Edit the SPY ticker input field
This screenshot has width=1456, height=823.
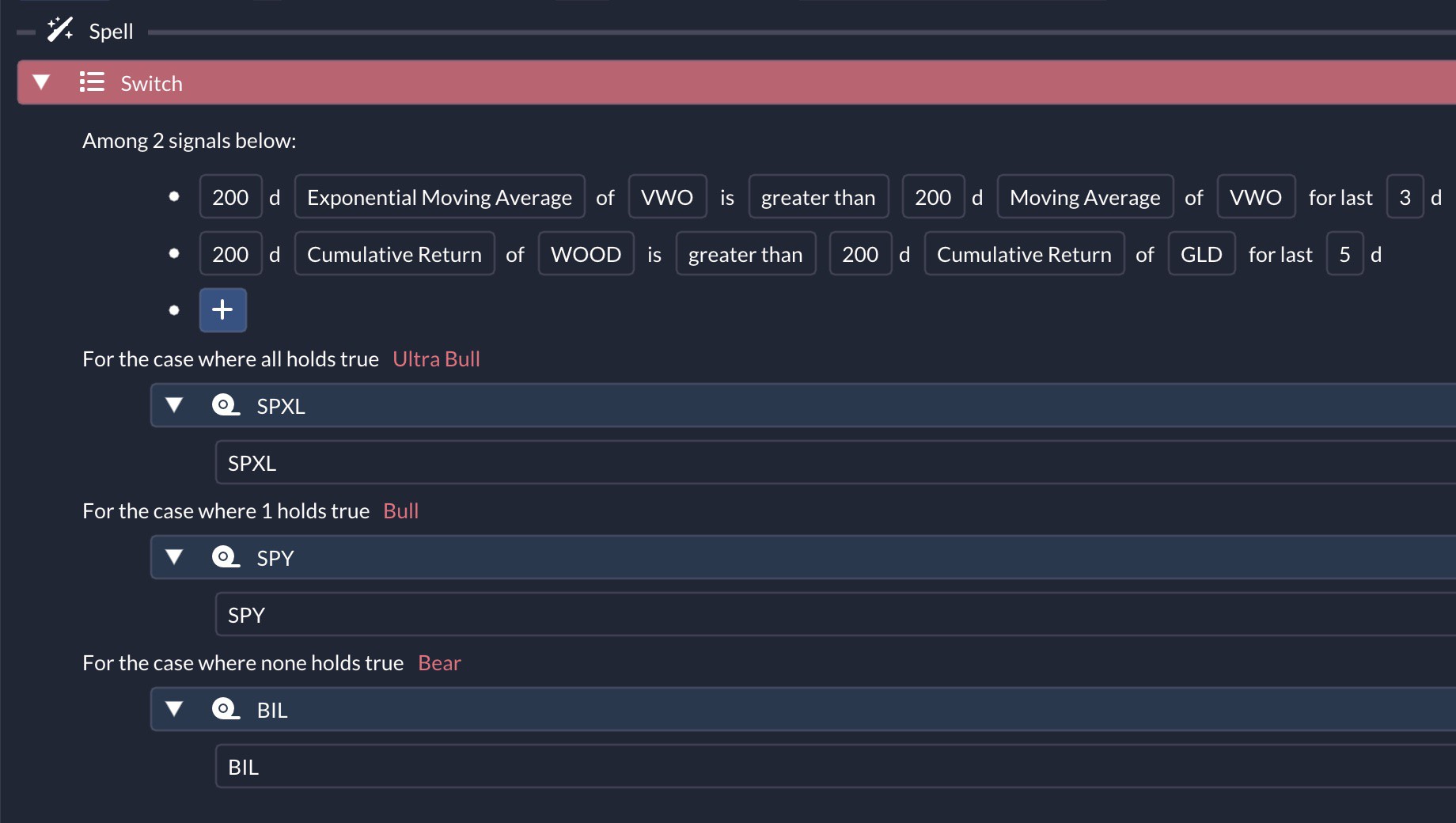click(836, 614)
